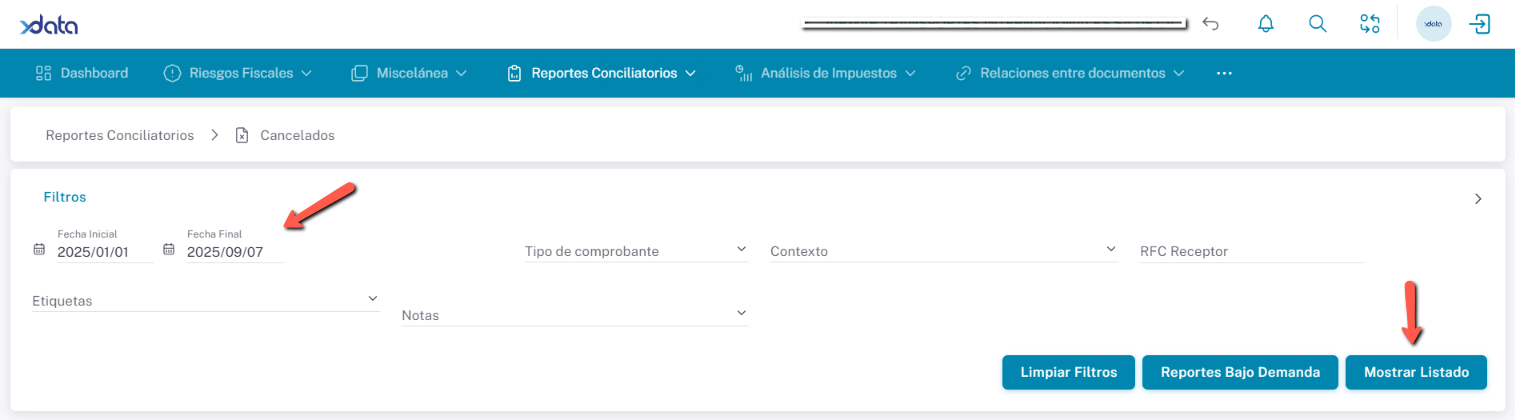
Task: Open Fecha Inicial calendar icon
Action: 39,251
